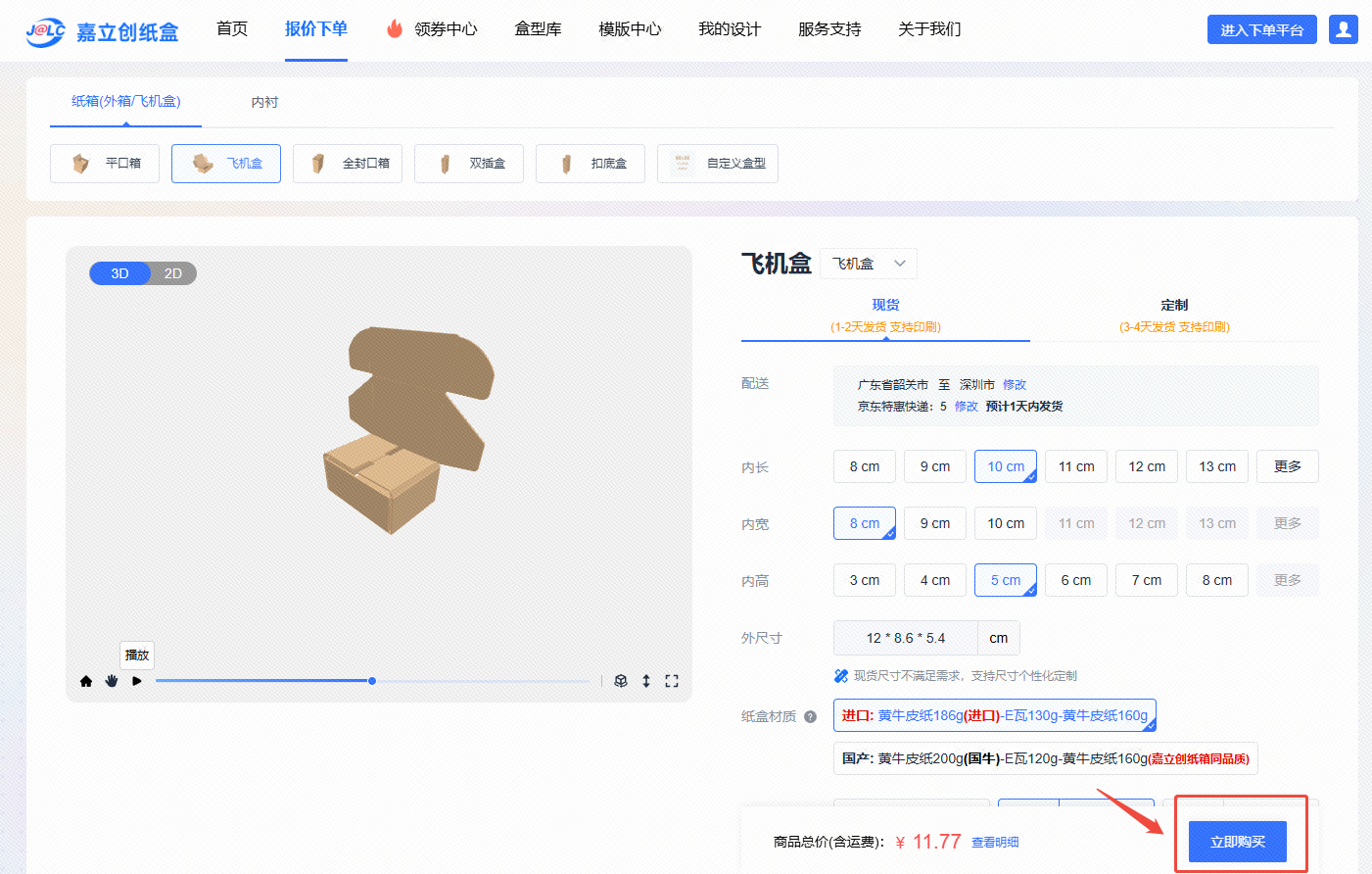
Task: Click the home reset view icon
Action: click(x=86, y=681)
